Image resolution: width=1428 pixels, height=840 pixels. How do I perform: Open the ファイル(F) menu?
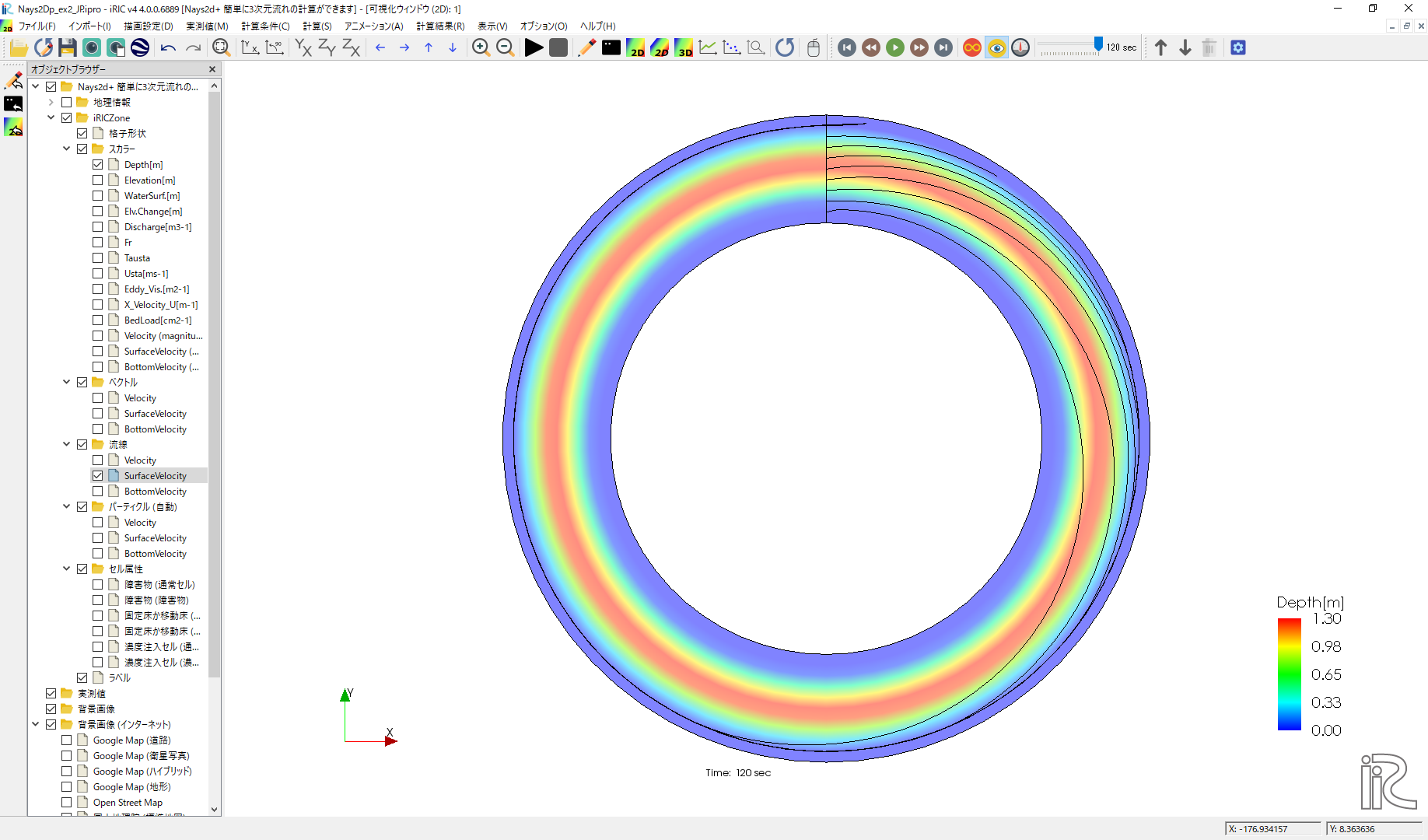(x=37, y=26)
